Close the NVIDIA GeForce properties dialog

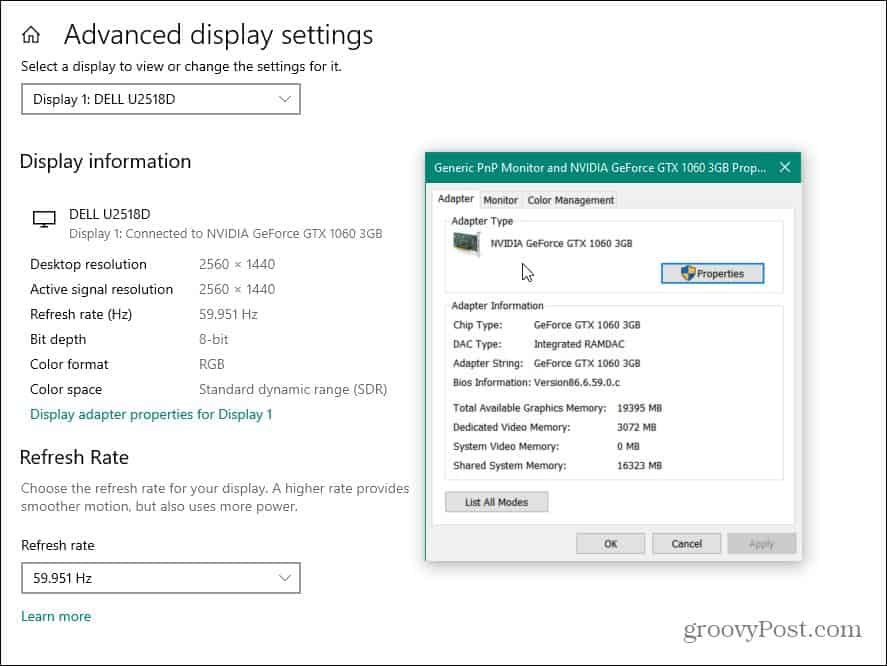[785, 167]
